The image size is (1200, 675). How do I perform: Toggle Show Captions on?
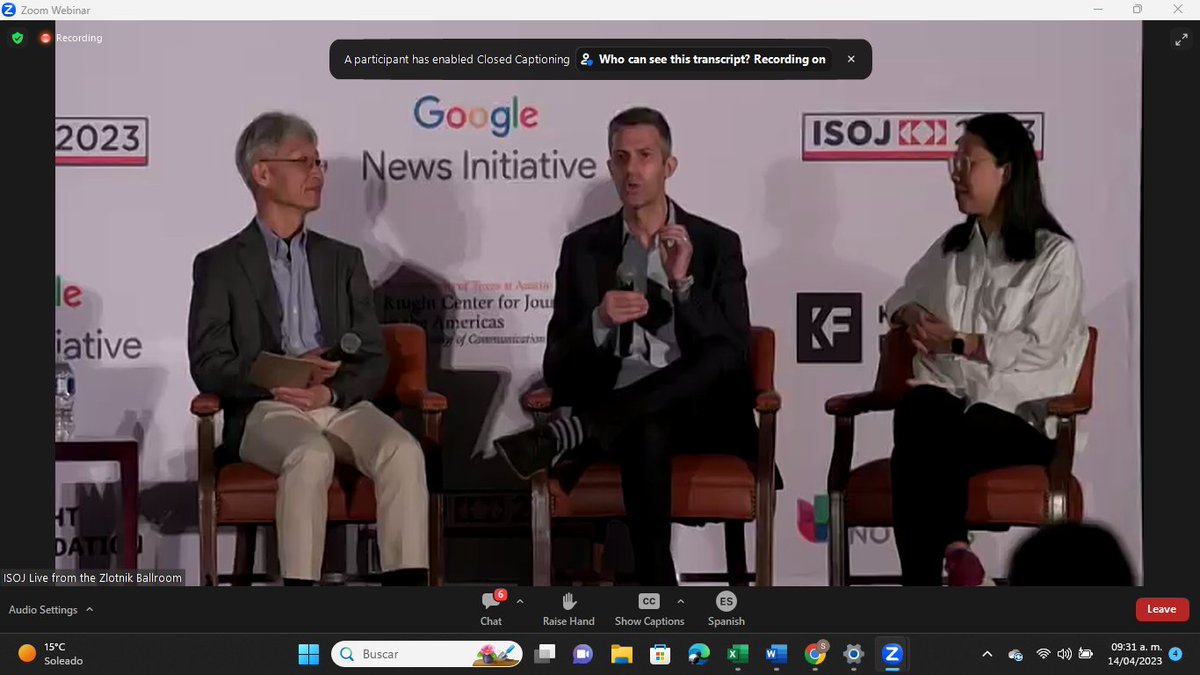(x=648, y=607)
